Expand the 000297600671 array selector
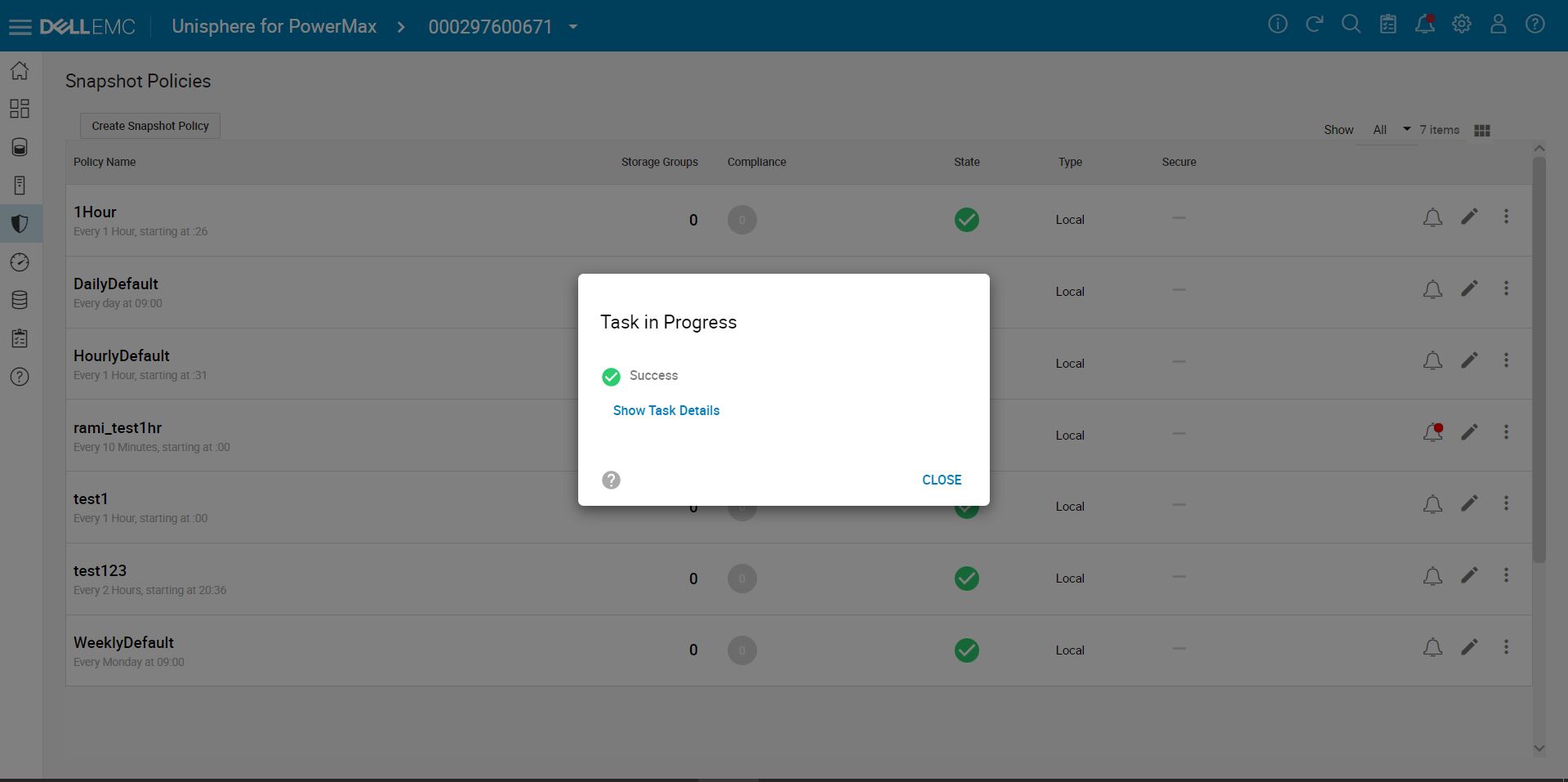 (x=572, y=27)
